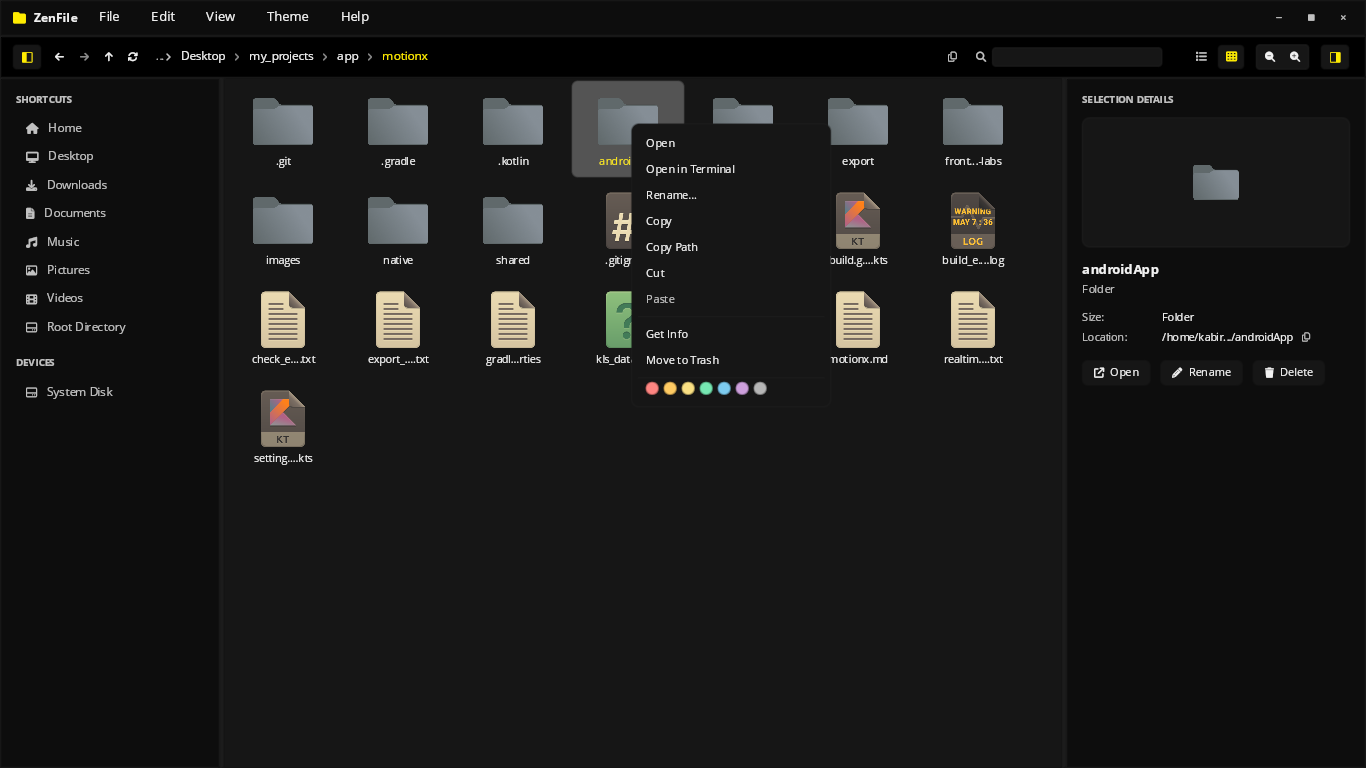Switch to grid view
The image size is (1366, 768).
point(1231,57)
